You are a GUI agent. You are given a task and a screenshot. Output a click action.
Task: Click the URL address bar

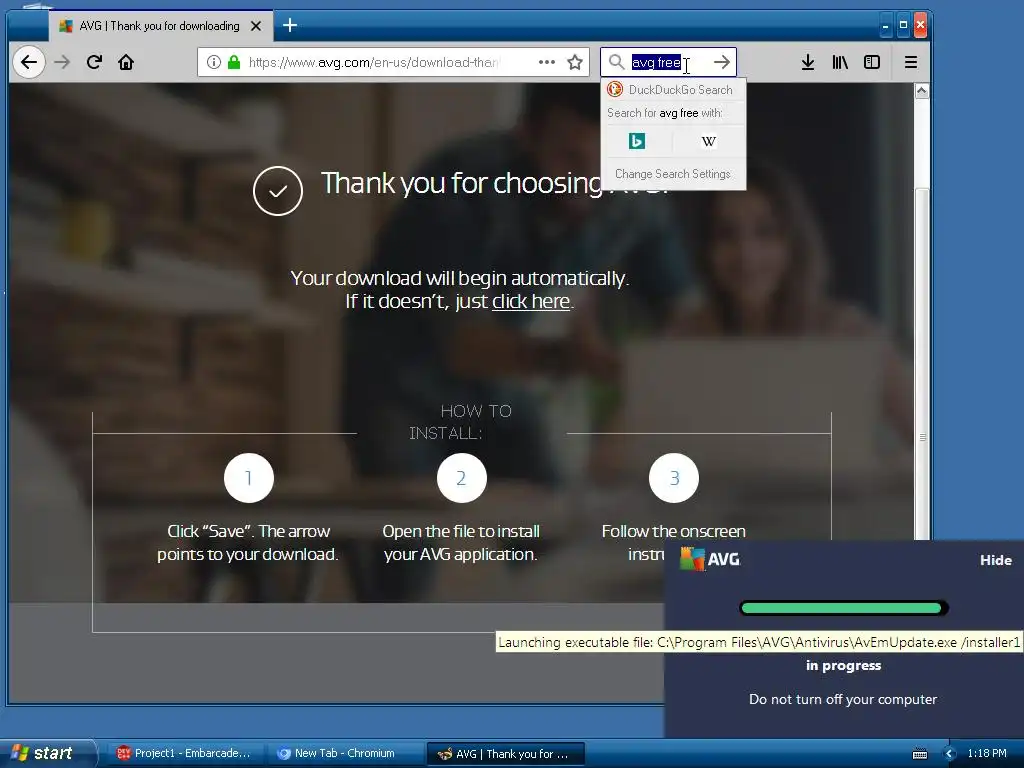tap(372, 62)
